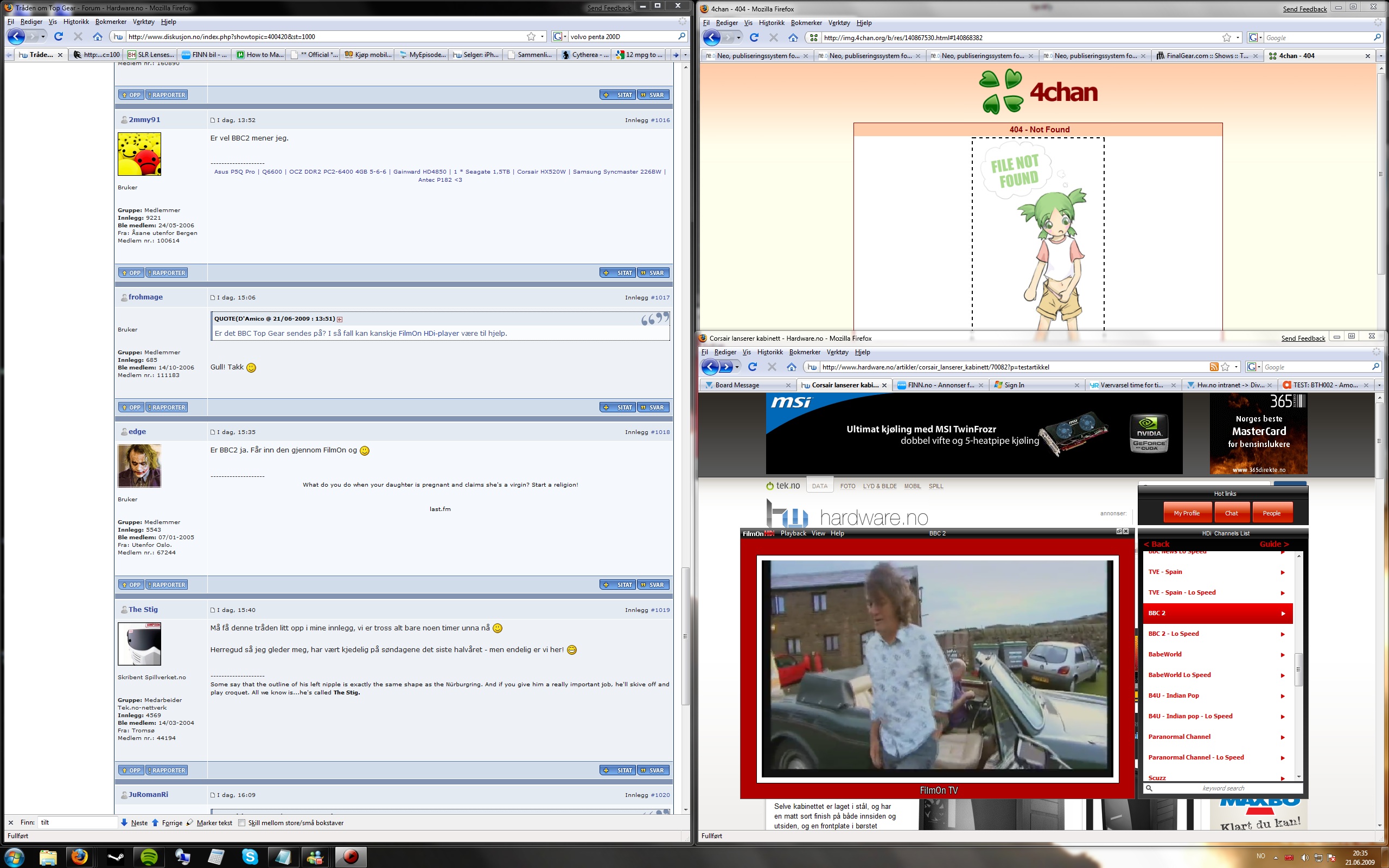The width and height of the screenshot is (1389, 868).
Task: Click SITAT on 2mmy91's post #1016
Action: (617, 273)
